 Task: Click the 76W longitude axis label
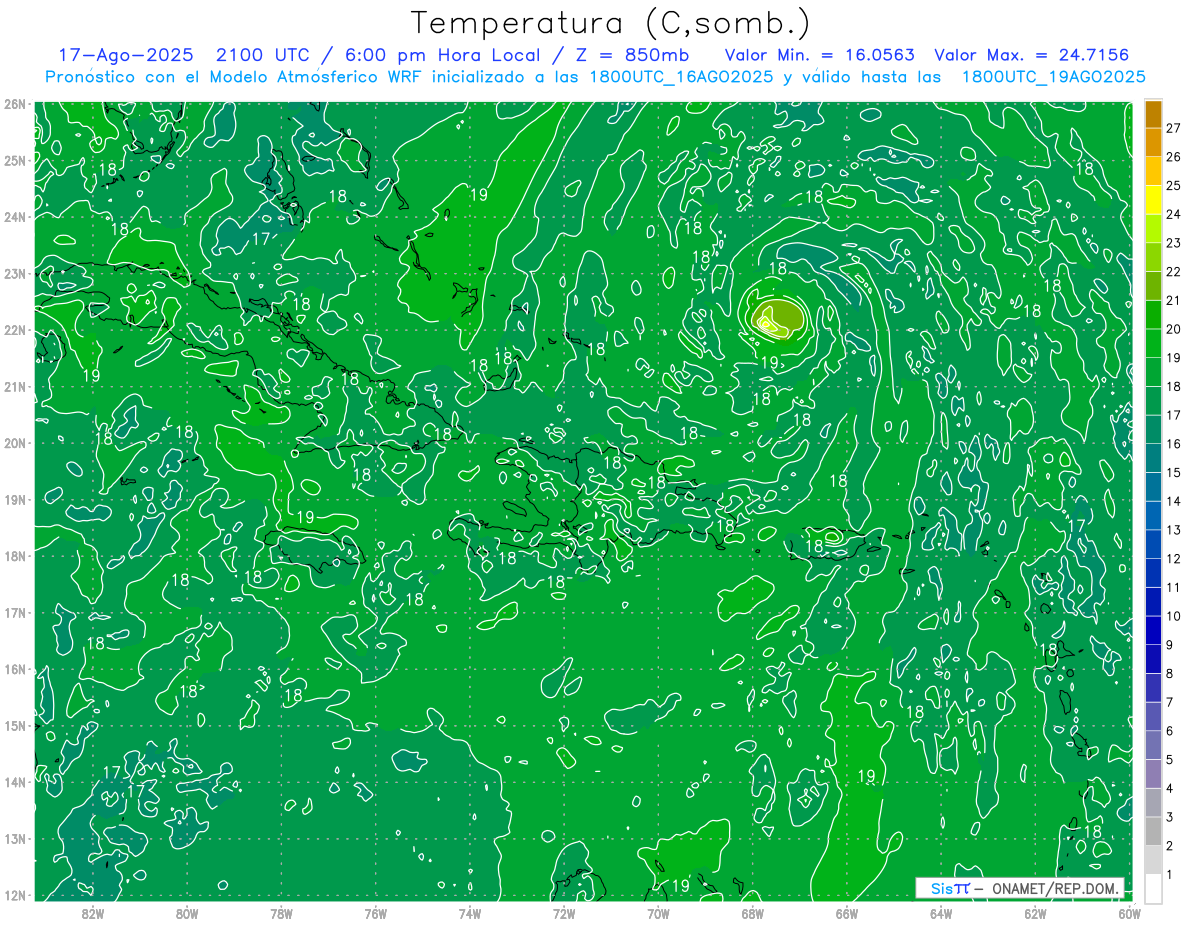376,913
